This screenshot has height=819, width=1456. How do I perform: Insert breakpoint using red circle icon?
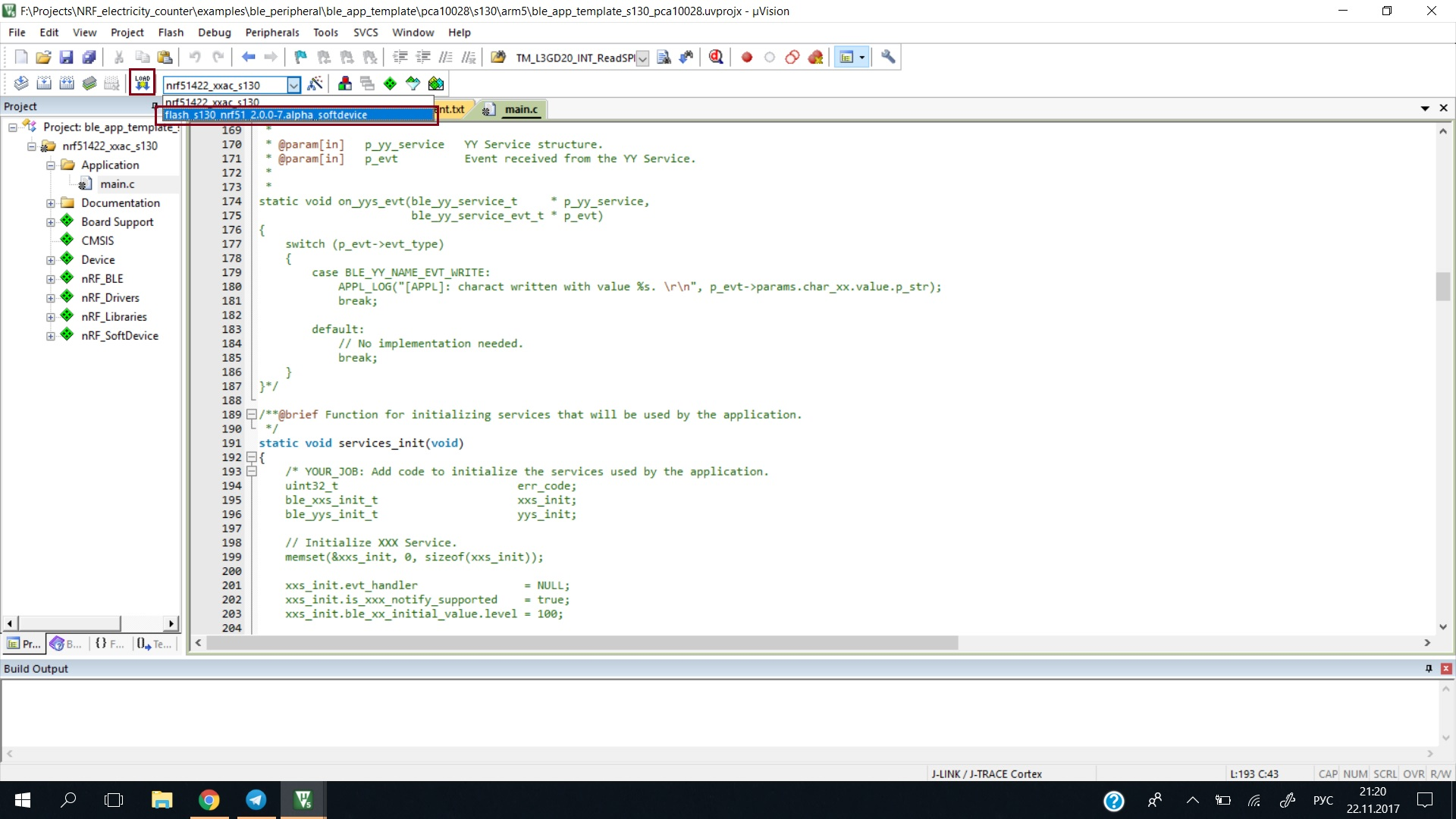[746, 57]
